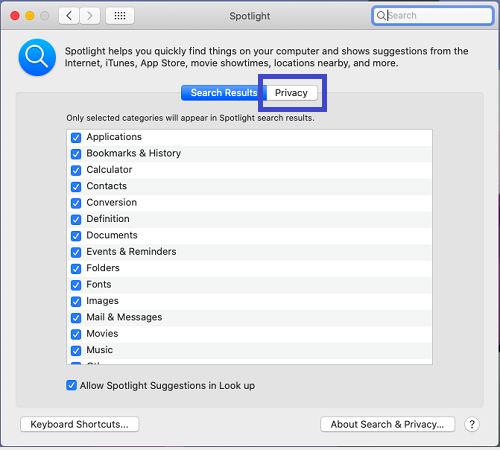The height and width of the screenshot is (450, 500).
Task: Switch to the Privacy tab
Action: (291, 93)
